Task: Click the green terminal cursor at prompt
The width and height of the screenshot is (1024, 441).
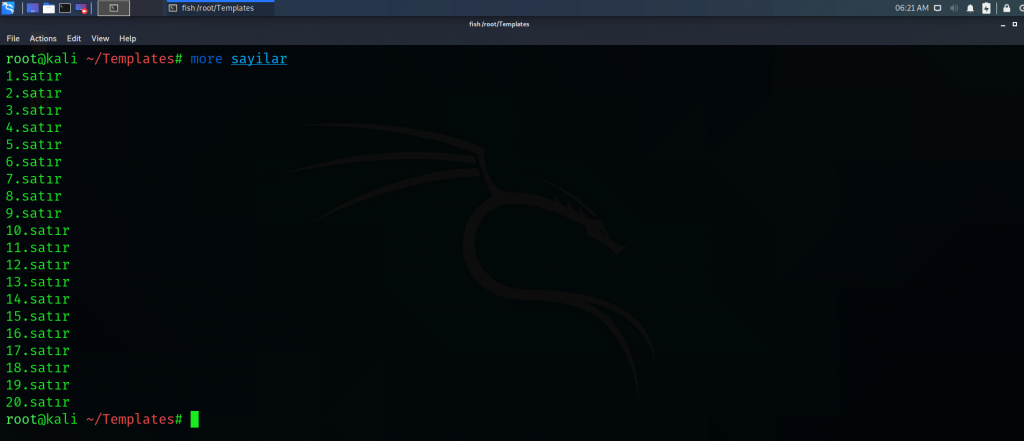Action: 194,419
